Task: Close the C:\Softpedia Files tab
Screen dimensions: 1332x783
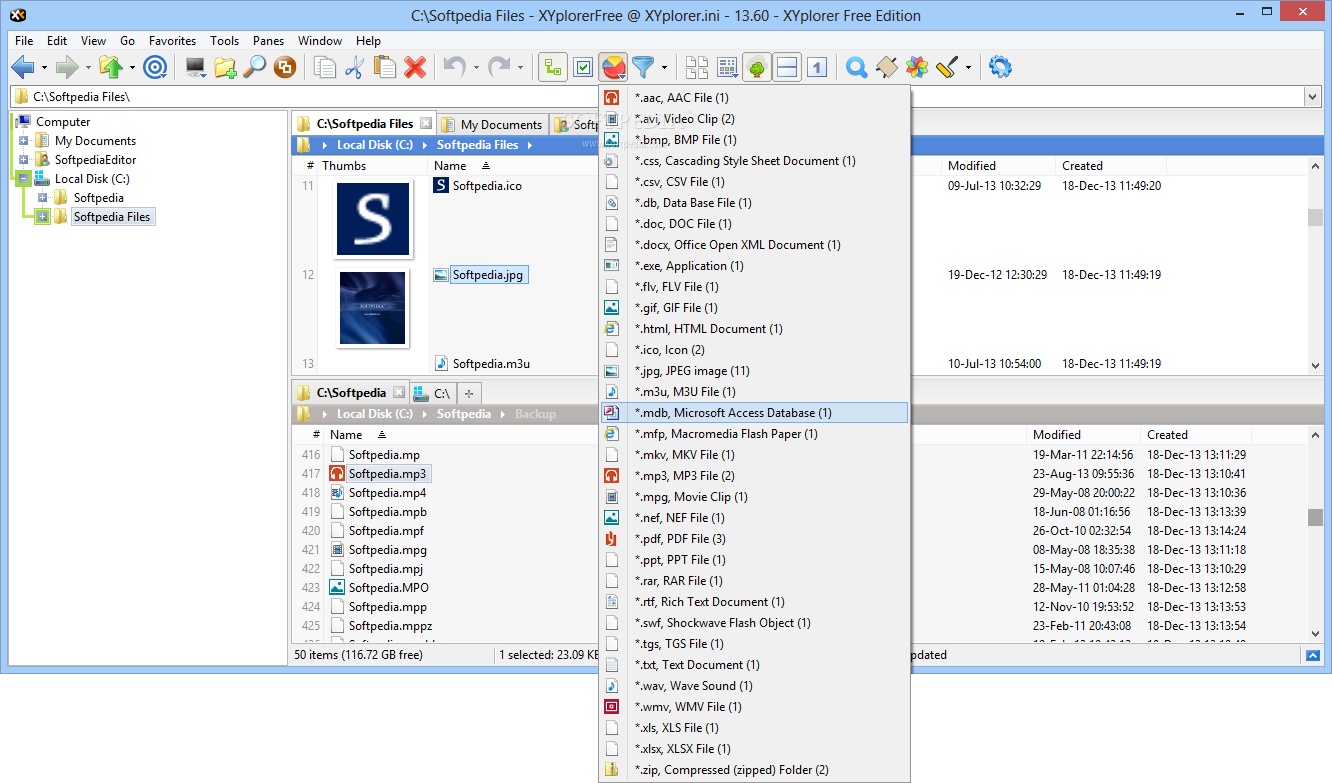Action: 426,123
